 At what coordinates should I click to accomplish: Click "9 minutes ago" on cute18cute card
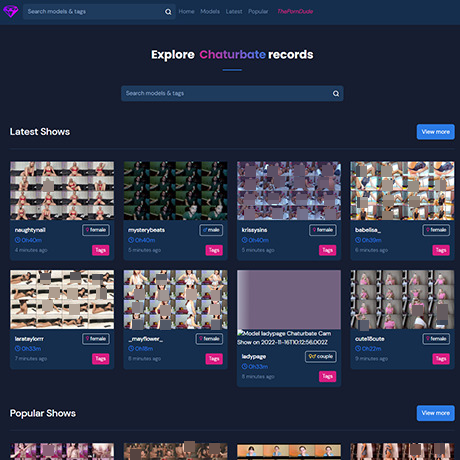tap(371, 359)
